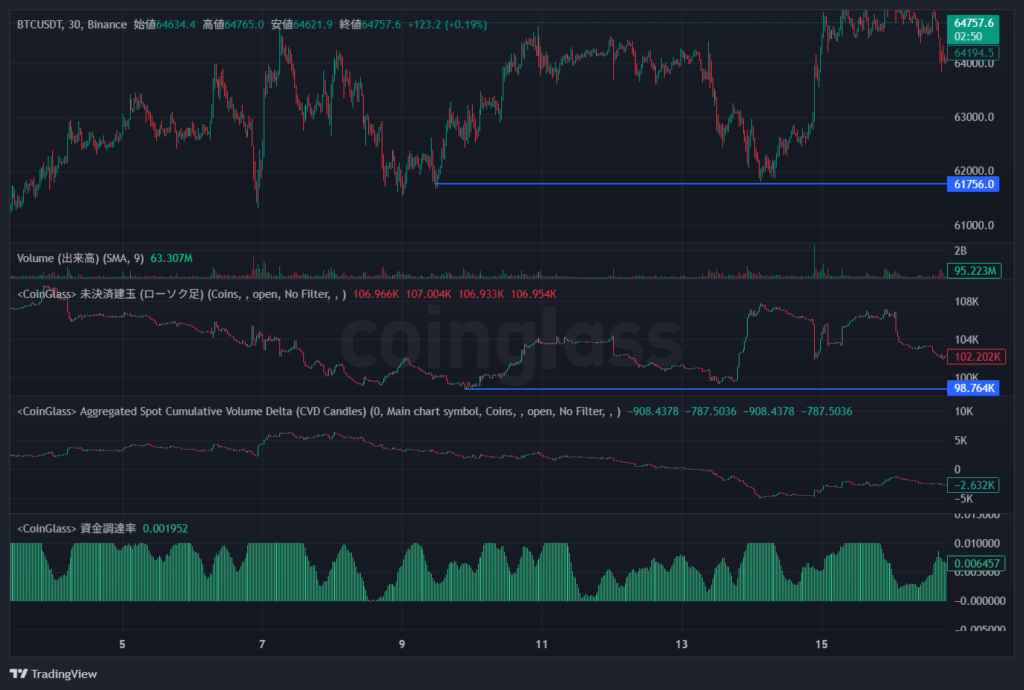Image resolution: width=1024 pixels, height=690 pixels.
Task: Open the Aggregated Spot Cumulative Volume Delta legend
Action: click(x=319, y=412)
